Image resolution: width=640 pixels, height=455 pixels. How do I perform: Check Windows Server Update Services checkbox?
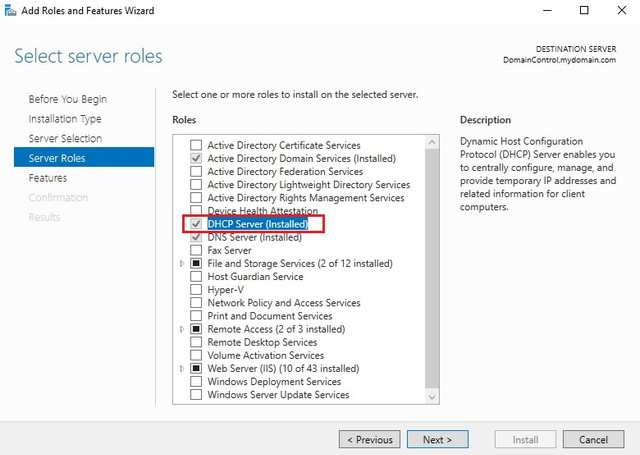(x=196, y=395)
